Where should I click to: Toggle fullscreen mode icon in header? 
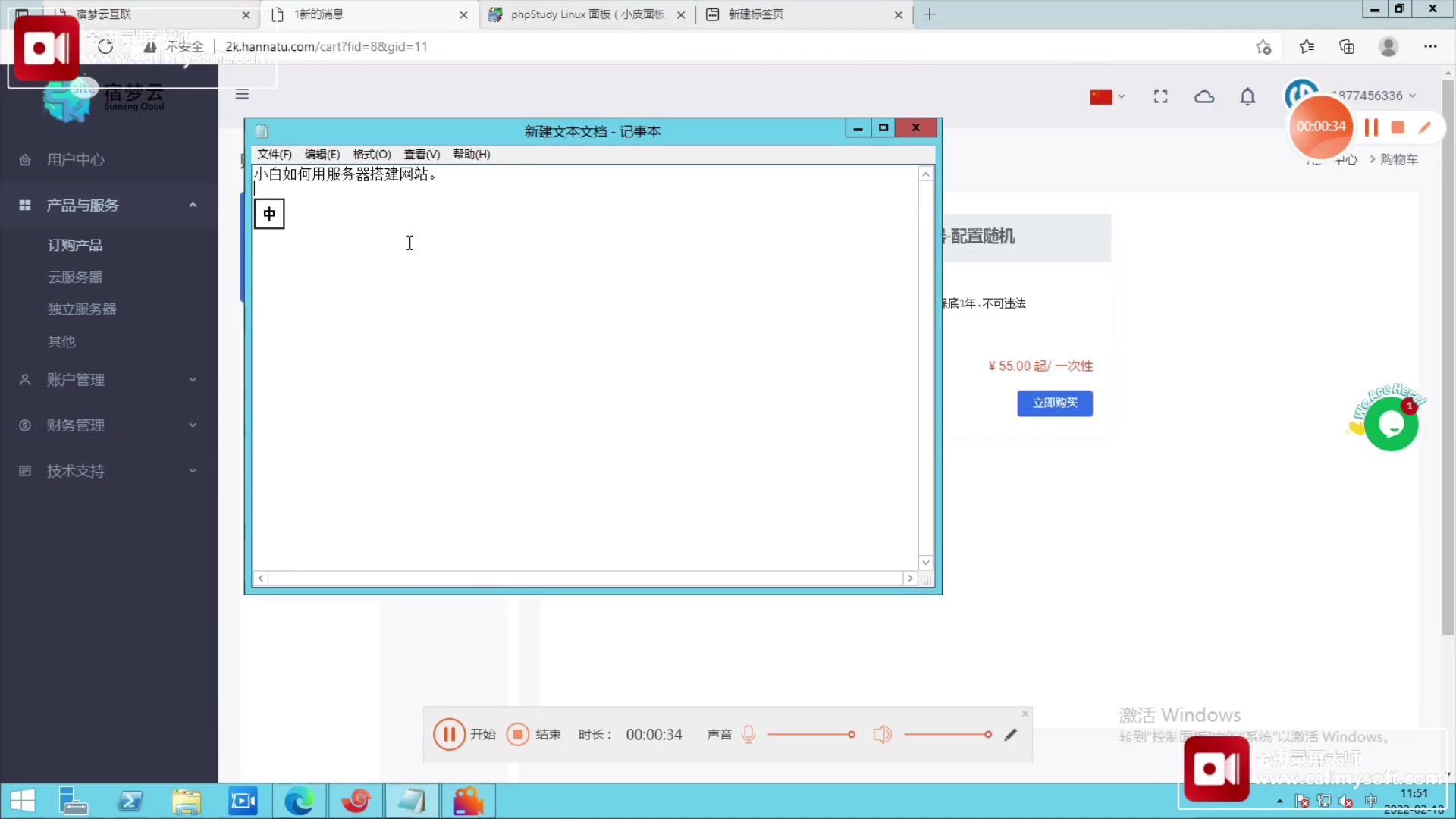click(x=1160, y=96)
